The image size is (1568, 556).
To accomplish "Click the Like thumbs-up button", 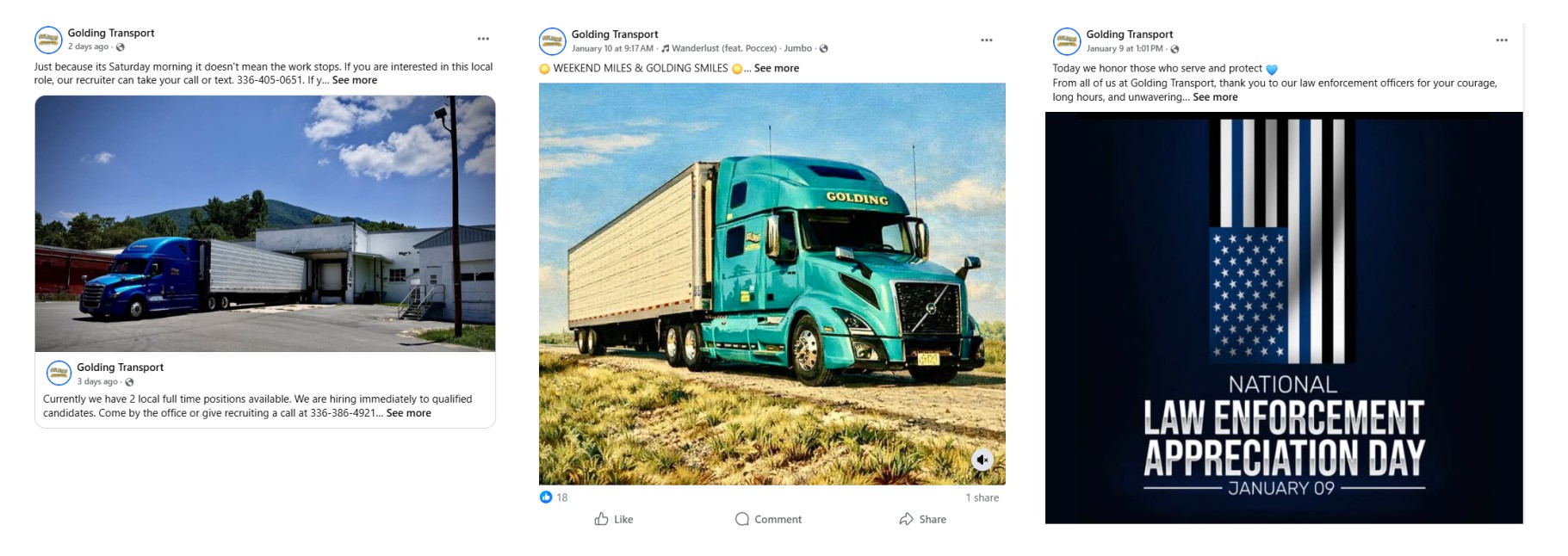I will 613,519.
